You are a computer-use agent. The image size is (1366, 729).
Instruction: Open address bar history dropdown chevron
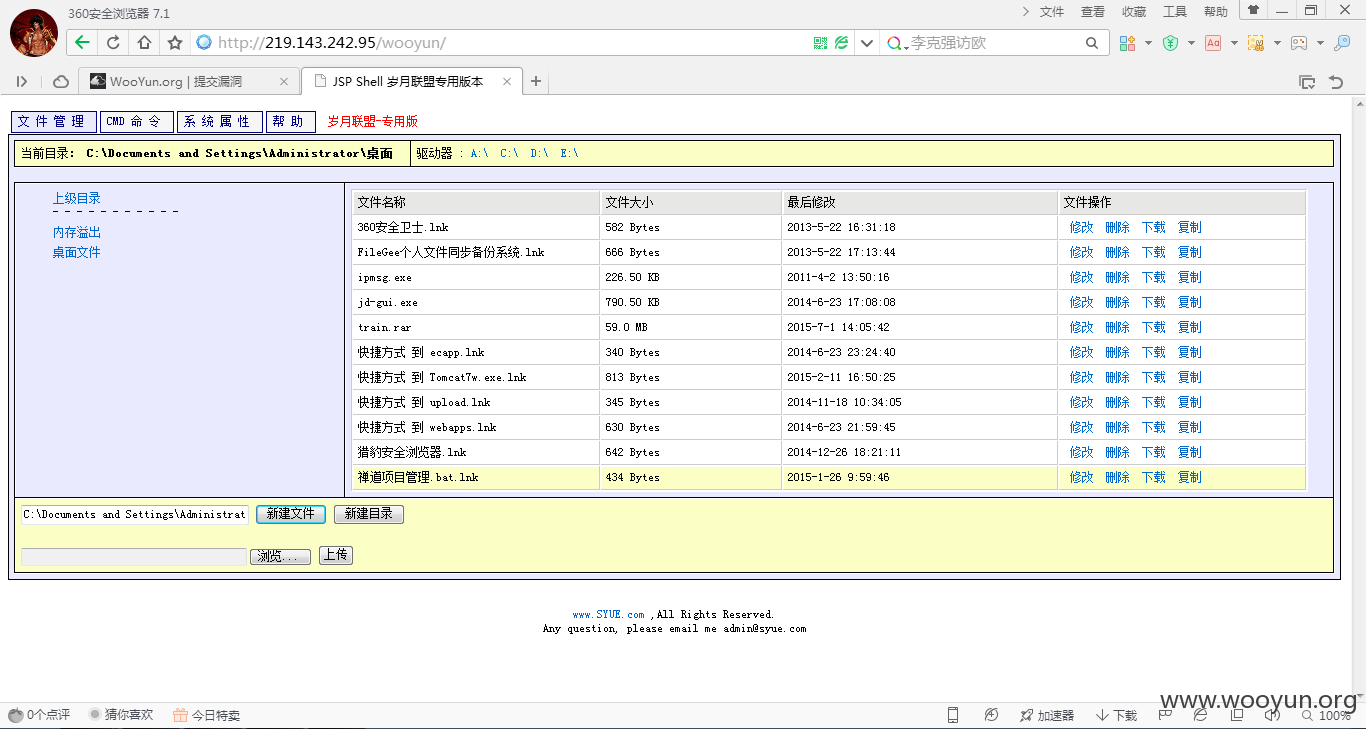(x=866, y=43)
